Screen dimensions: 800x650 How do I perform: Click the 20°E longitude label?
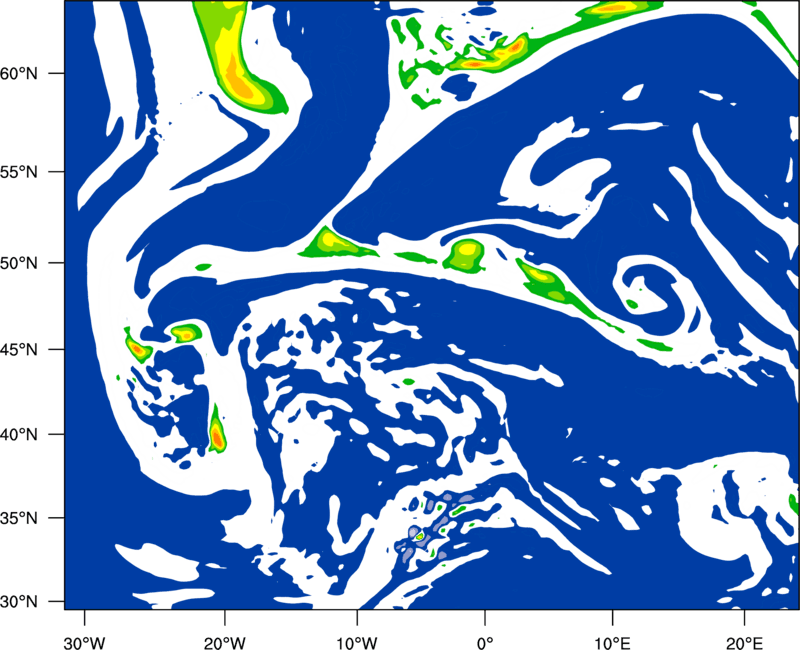click(744, 643)
